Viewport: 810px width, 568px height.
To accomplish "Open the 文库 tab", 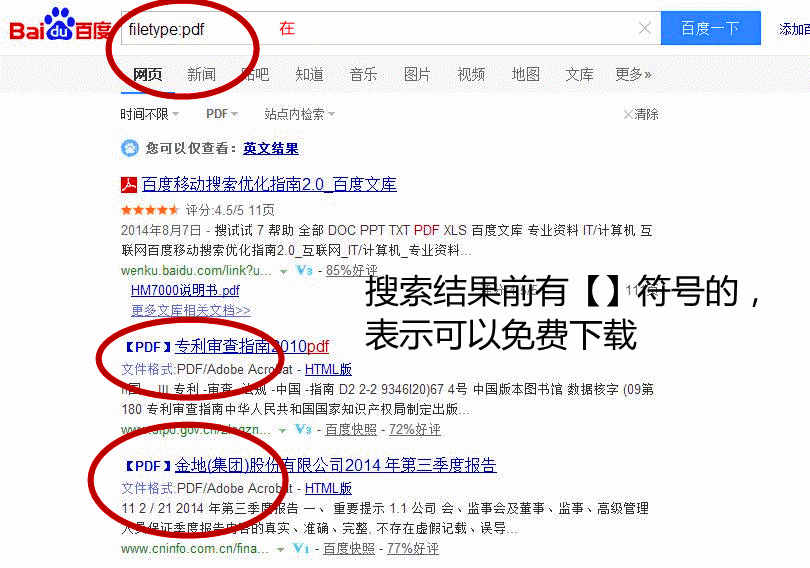I will click(x=579, y=74).
